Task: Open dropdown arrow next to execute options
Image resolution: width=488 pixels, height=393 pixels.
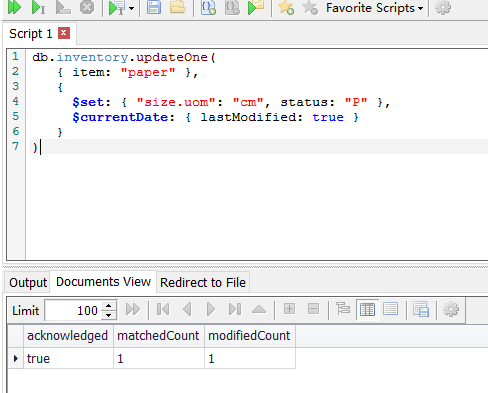Action: 132,8
